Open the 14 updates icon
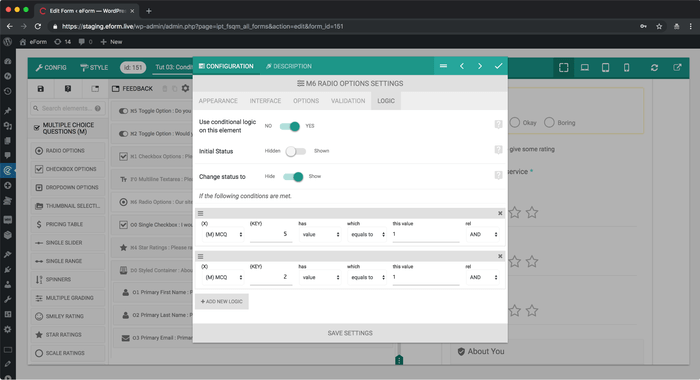Image resolution: width=700 pixels, height=380 pixels. (62, 42)
